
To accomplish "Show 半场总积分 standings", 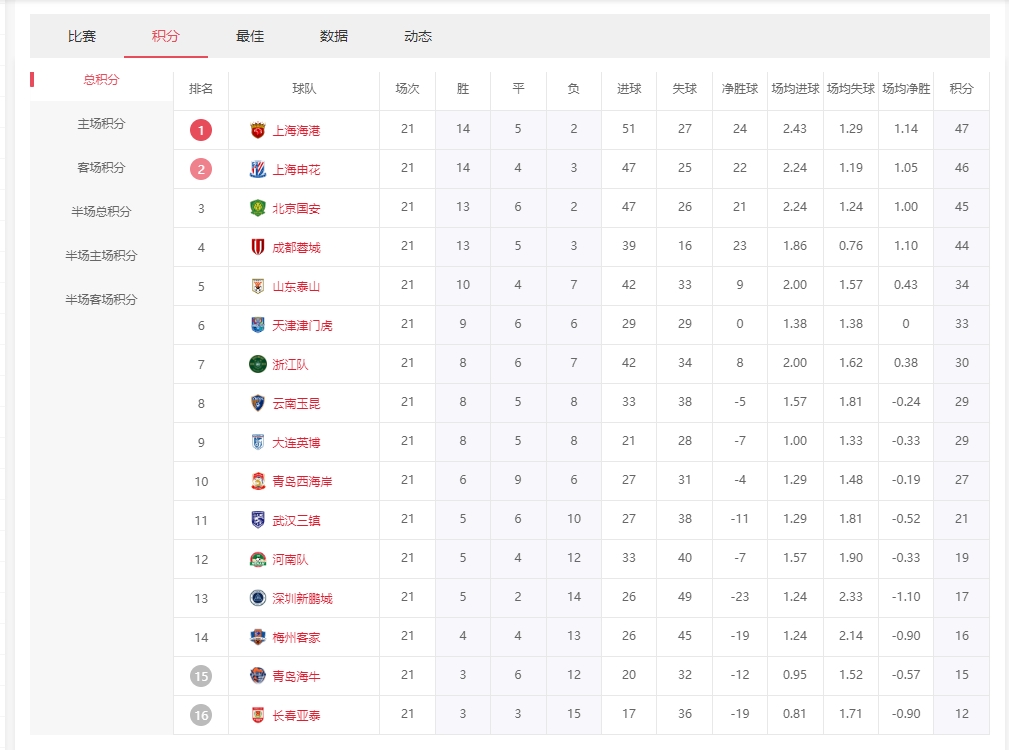I will pos(101,212).
